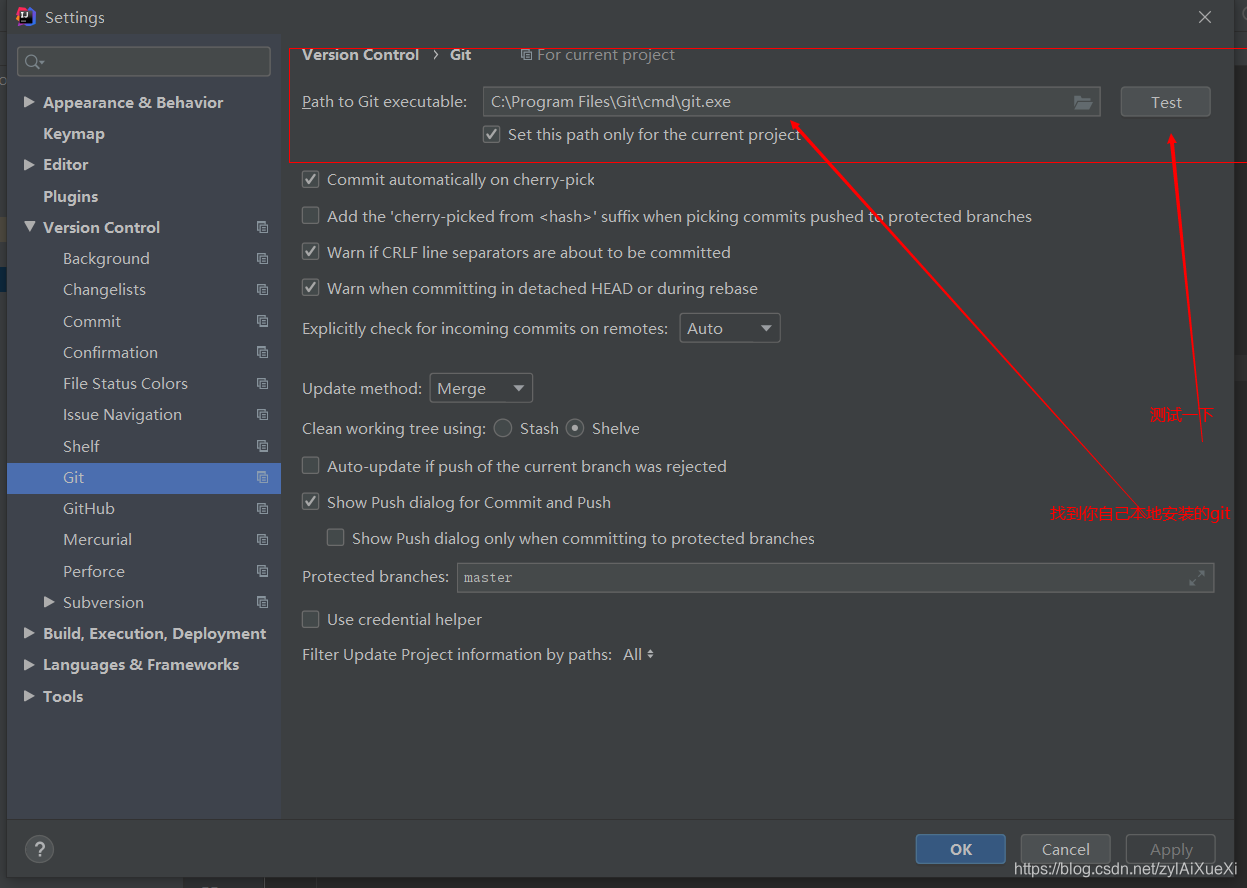The image size is (1247, 888).
Task: Click the search magnifier in the settings search box
Action: click(33, 61)
